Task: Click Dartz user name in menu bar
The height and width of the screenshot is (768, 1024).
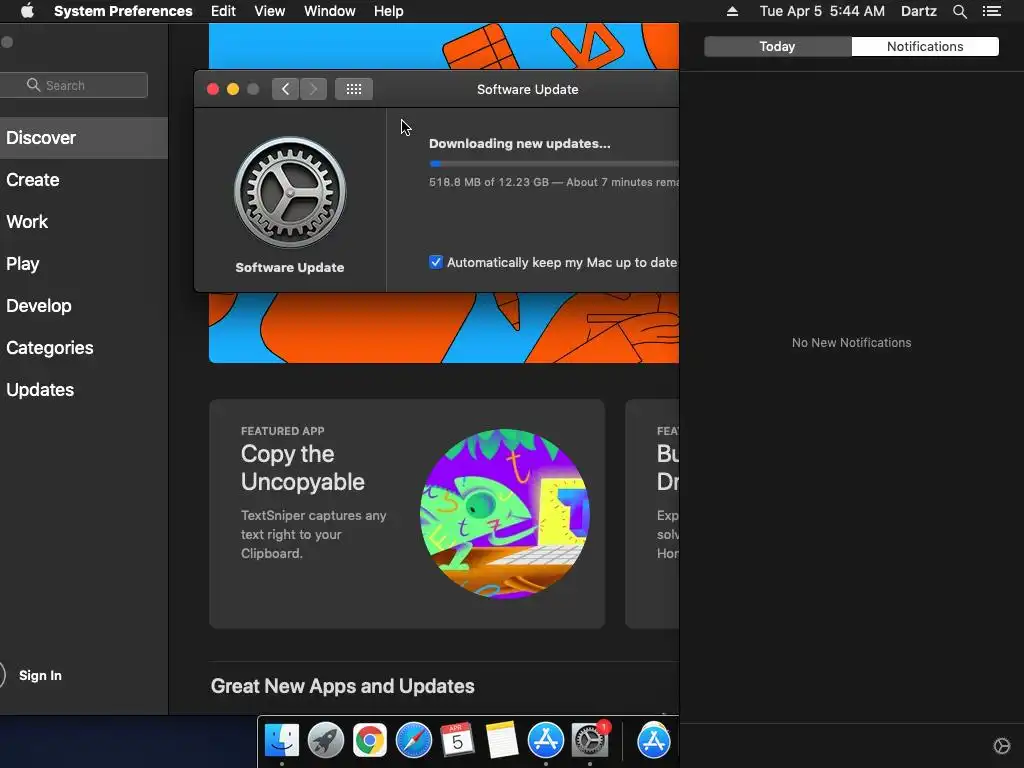Action: (918, 11)
